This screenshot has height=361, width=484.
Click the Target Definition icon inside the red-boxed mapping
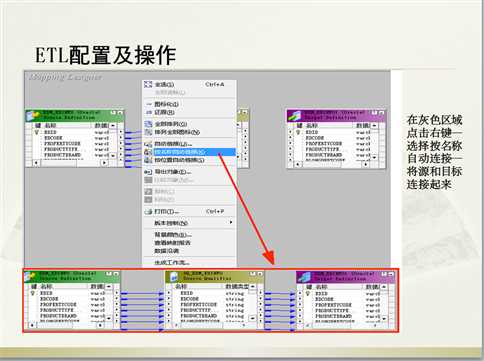pyautogui.click(x=304, y=276)
